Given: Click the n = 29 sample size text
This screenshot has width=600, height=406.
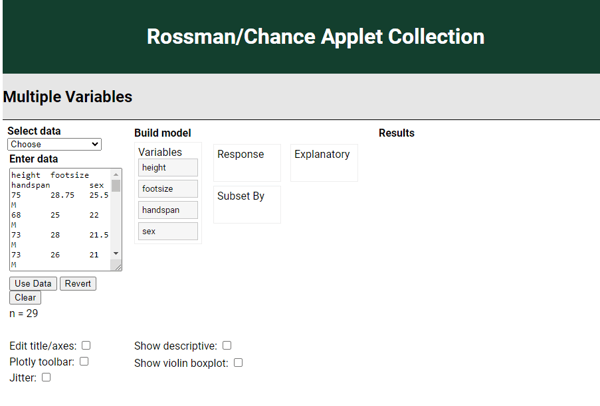Looking at the screenshot, I should tap(24, 313).
